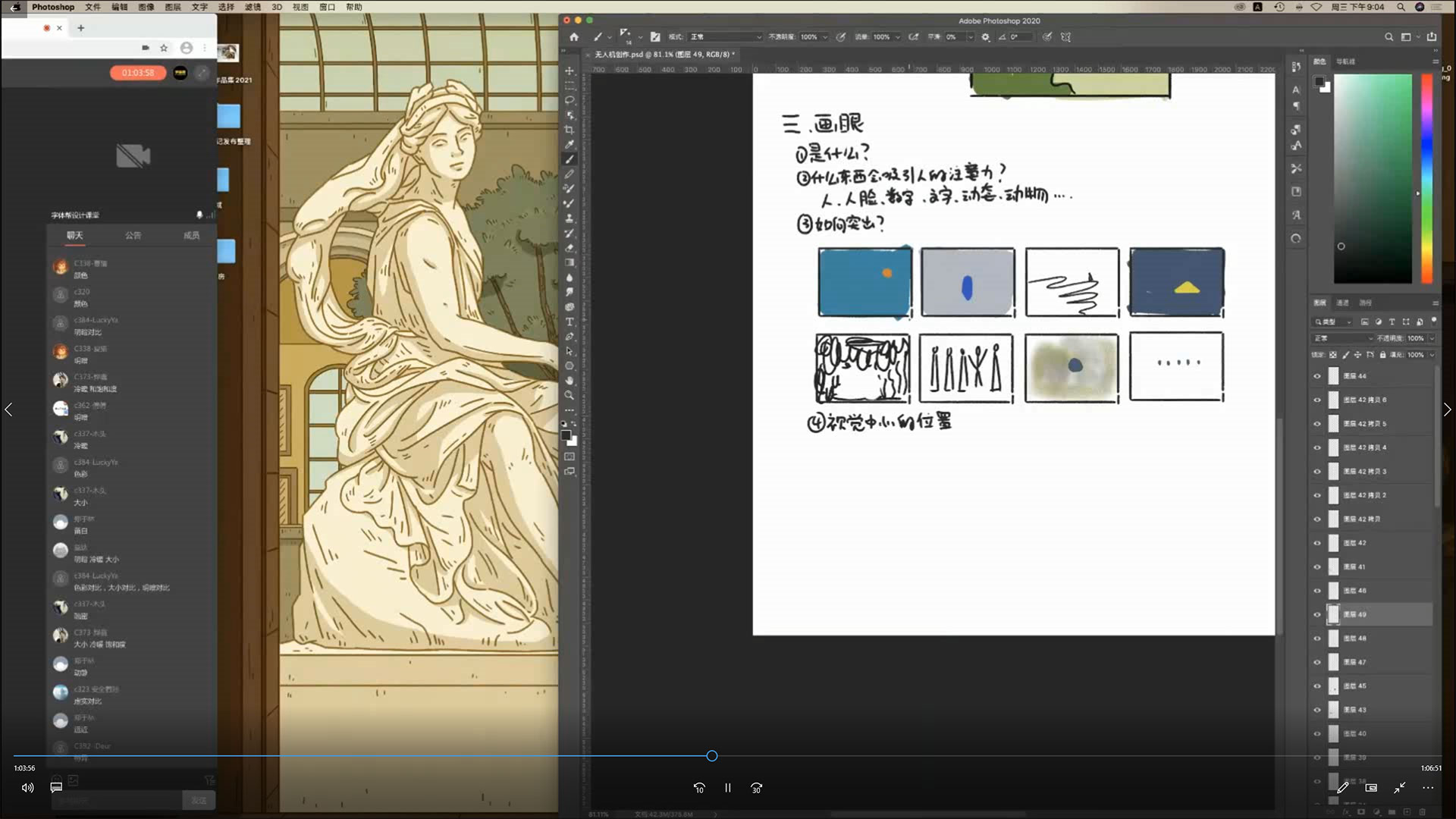1456x819 pixels.
Task: Click the Share icon in Photoshop
Action: tap(1432, 36)
